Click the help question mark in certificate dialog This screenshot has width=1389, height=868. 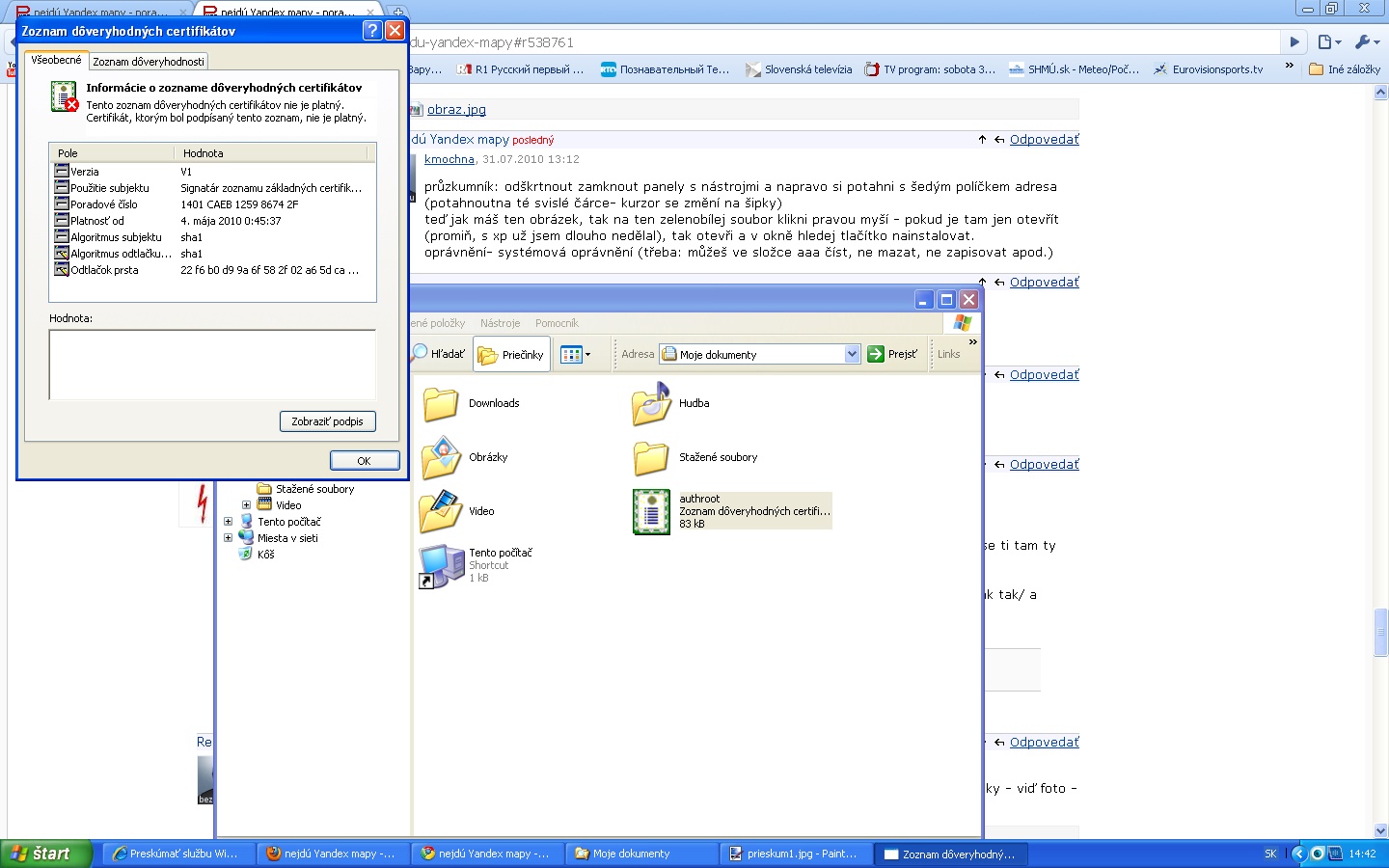pyautogui.click(x=372, y=31)
